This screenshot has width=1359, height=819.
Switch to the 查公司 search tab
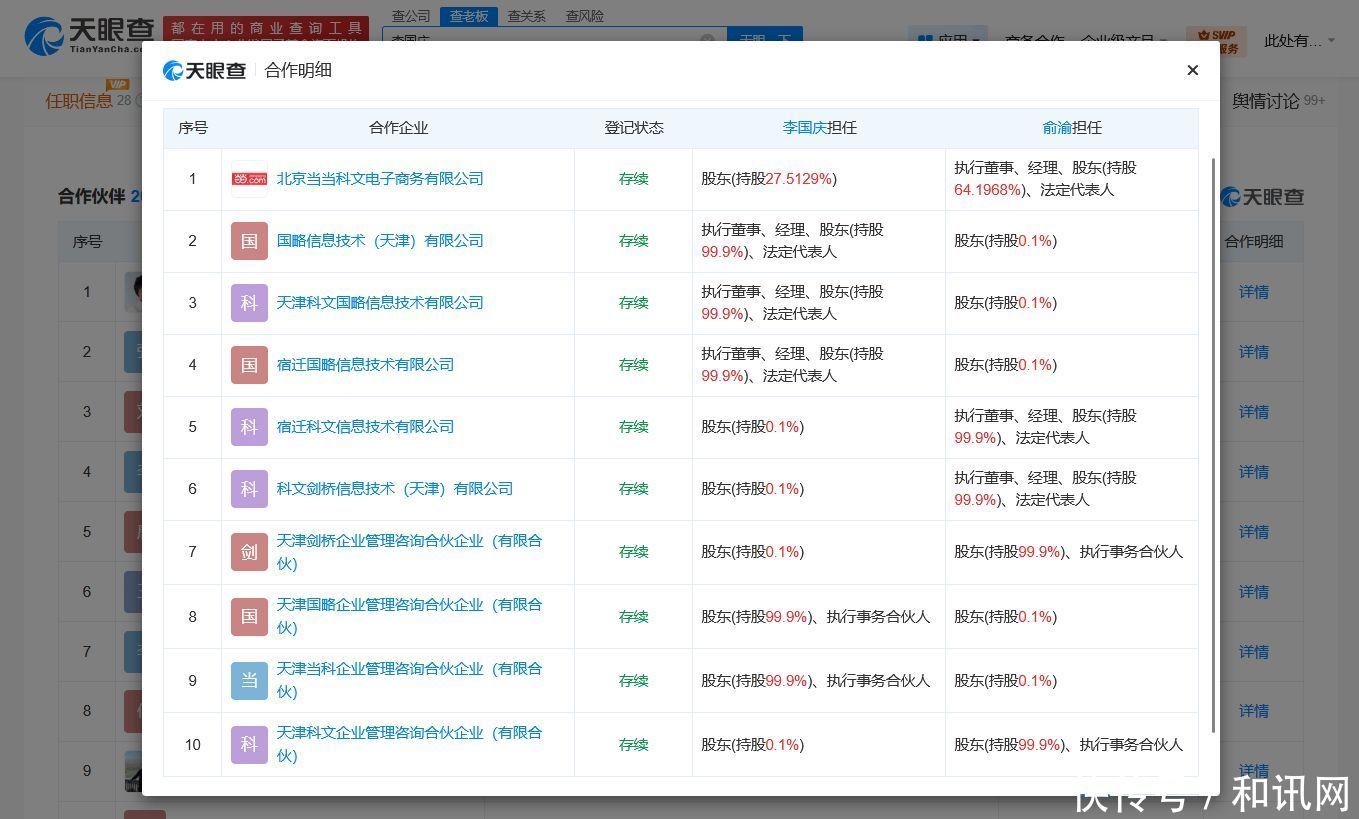point(411,16)
